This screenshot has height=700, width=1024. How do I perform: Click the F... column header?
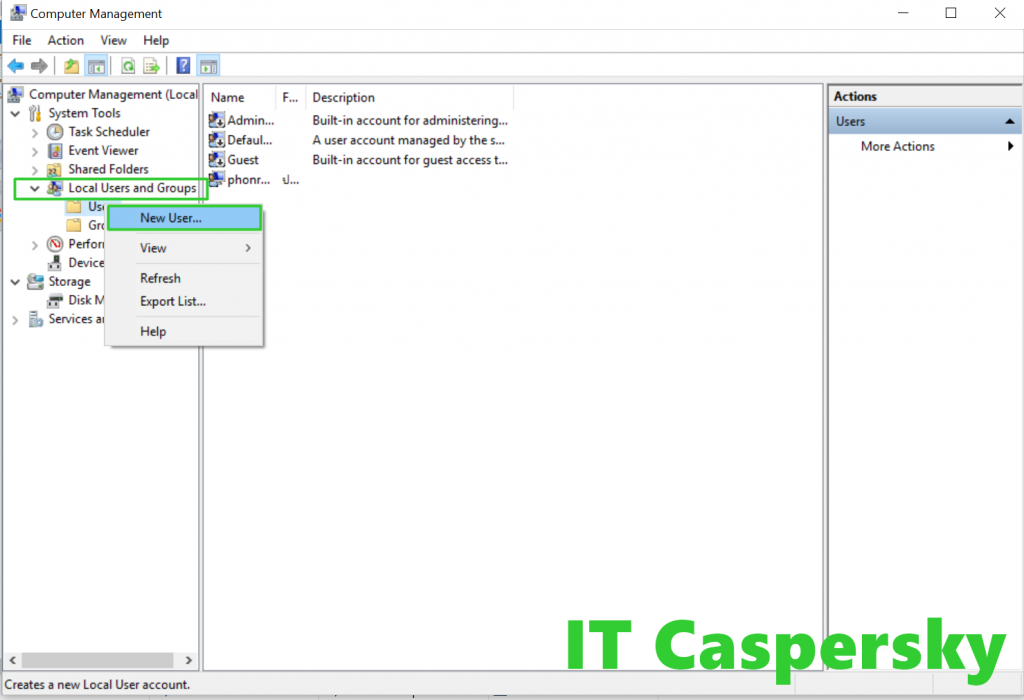(x=291, y=97)
